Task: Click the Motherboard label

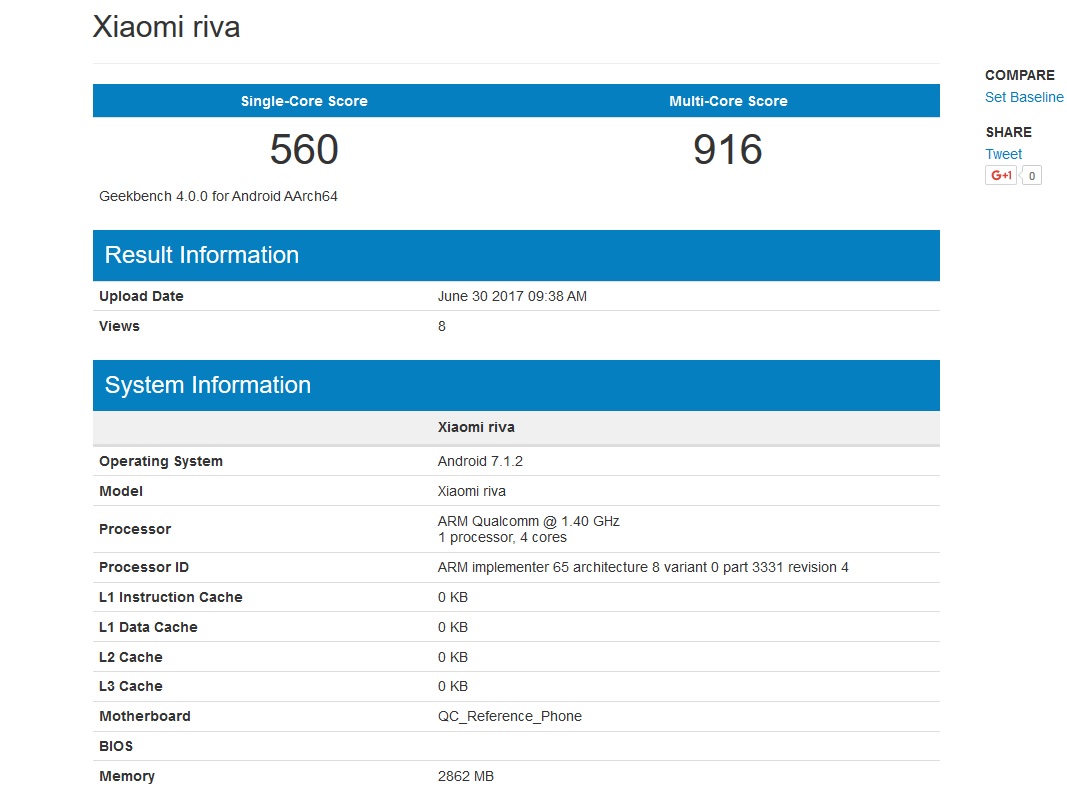Action: pyautogui.click(x=144, y=717)
